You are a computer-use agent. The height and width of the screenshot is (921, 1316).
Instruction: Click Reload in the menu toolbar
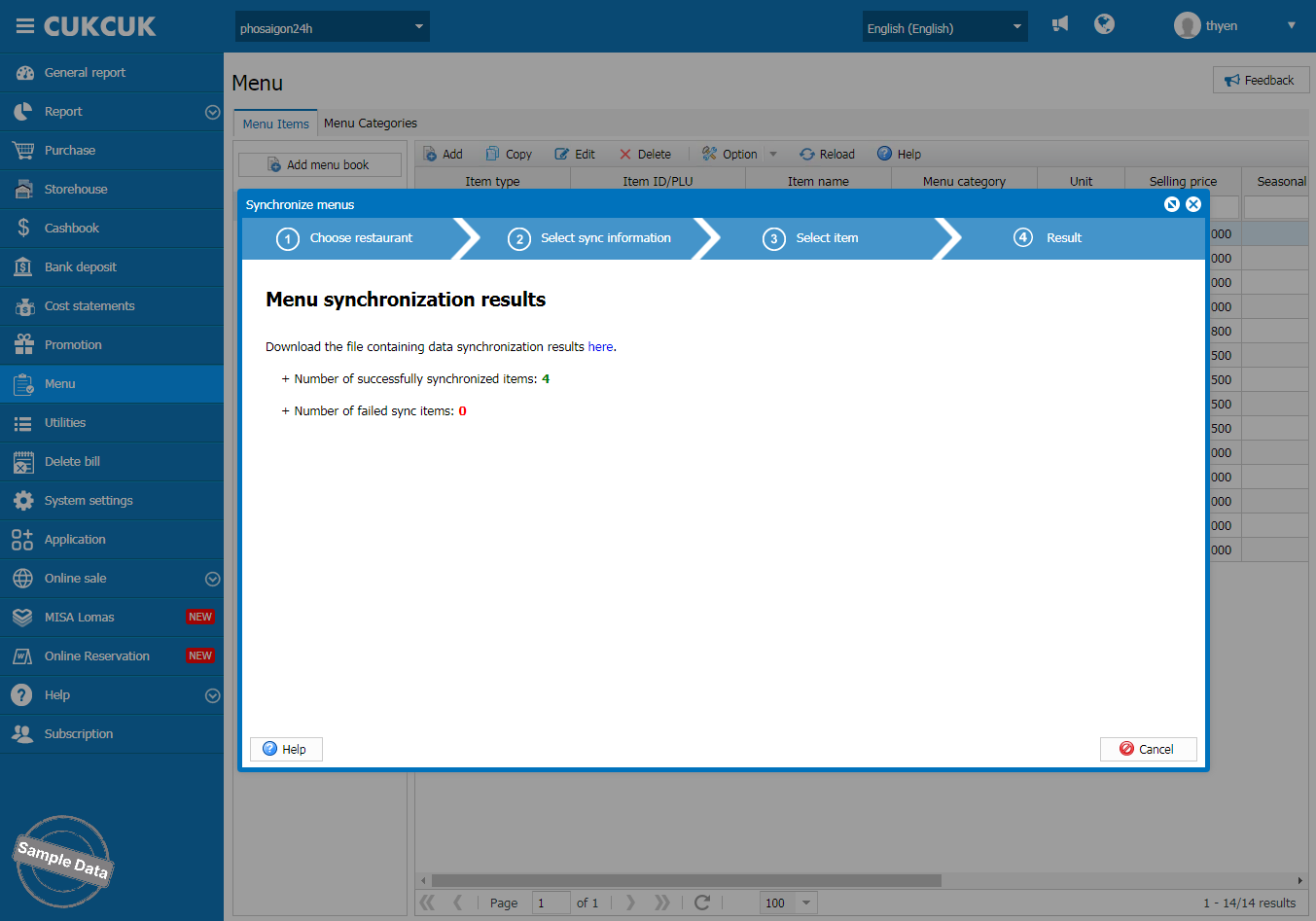click(x=827, y=154)
